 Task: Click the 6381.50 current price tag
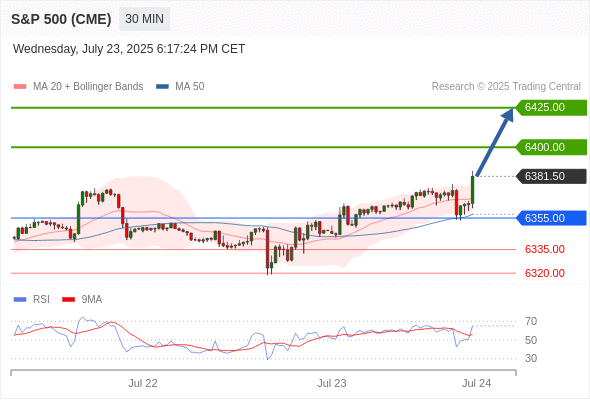click(x=551, y=176)
